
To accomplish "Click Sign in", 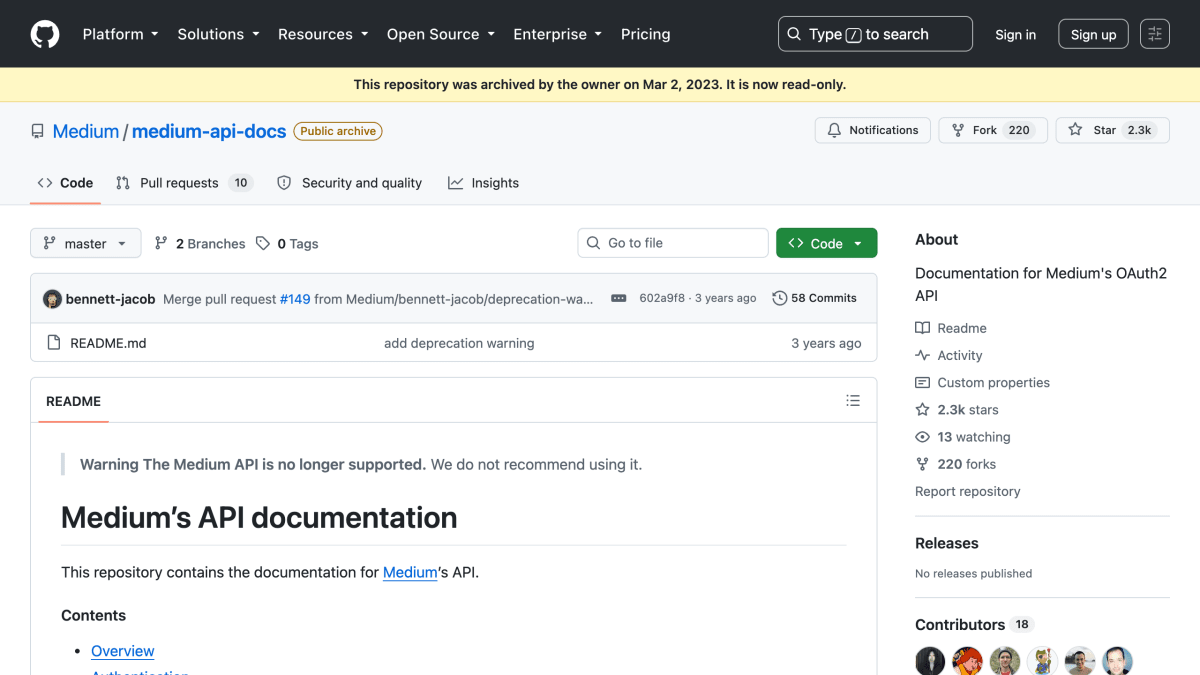I will (x=1015, y=34).
